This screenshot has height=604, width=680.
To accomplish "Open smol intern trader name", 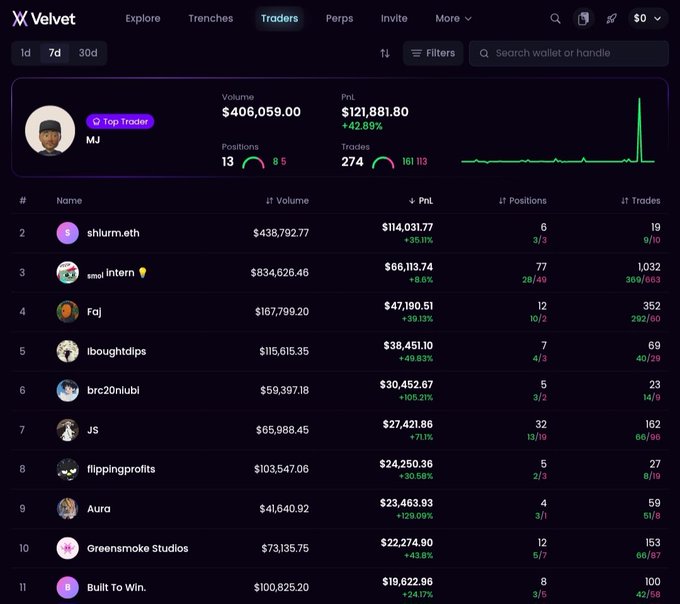I will [x=117, y=273].
